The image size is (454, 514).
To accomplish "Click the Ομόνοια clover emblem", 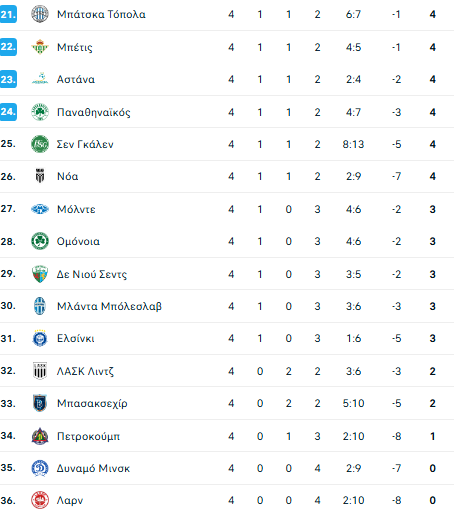I will (40, 241).
